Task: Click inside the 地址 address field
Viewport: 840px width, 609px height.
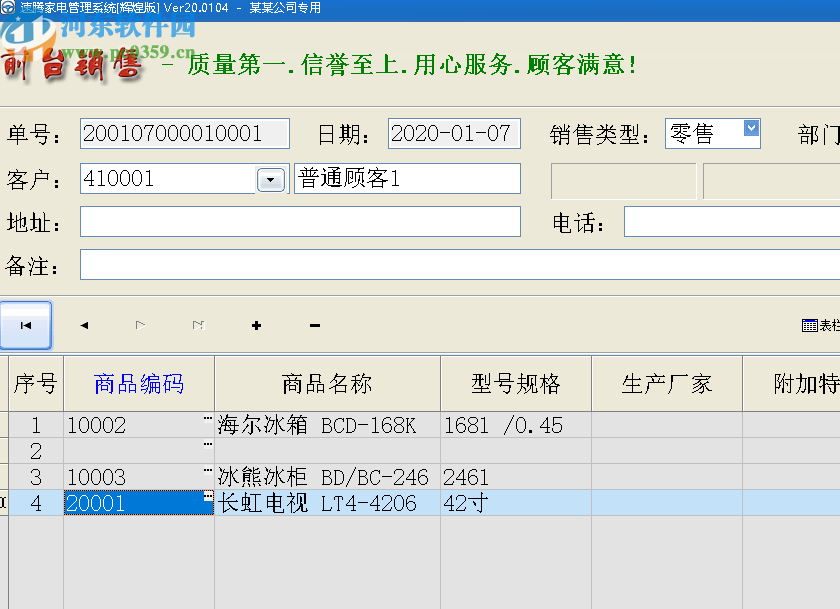Action: click(x=299, y=221)
